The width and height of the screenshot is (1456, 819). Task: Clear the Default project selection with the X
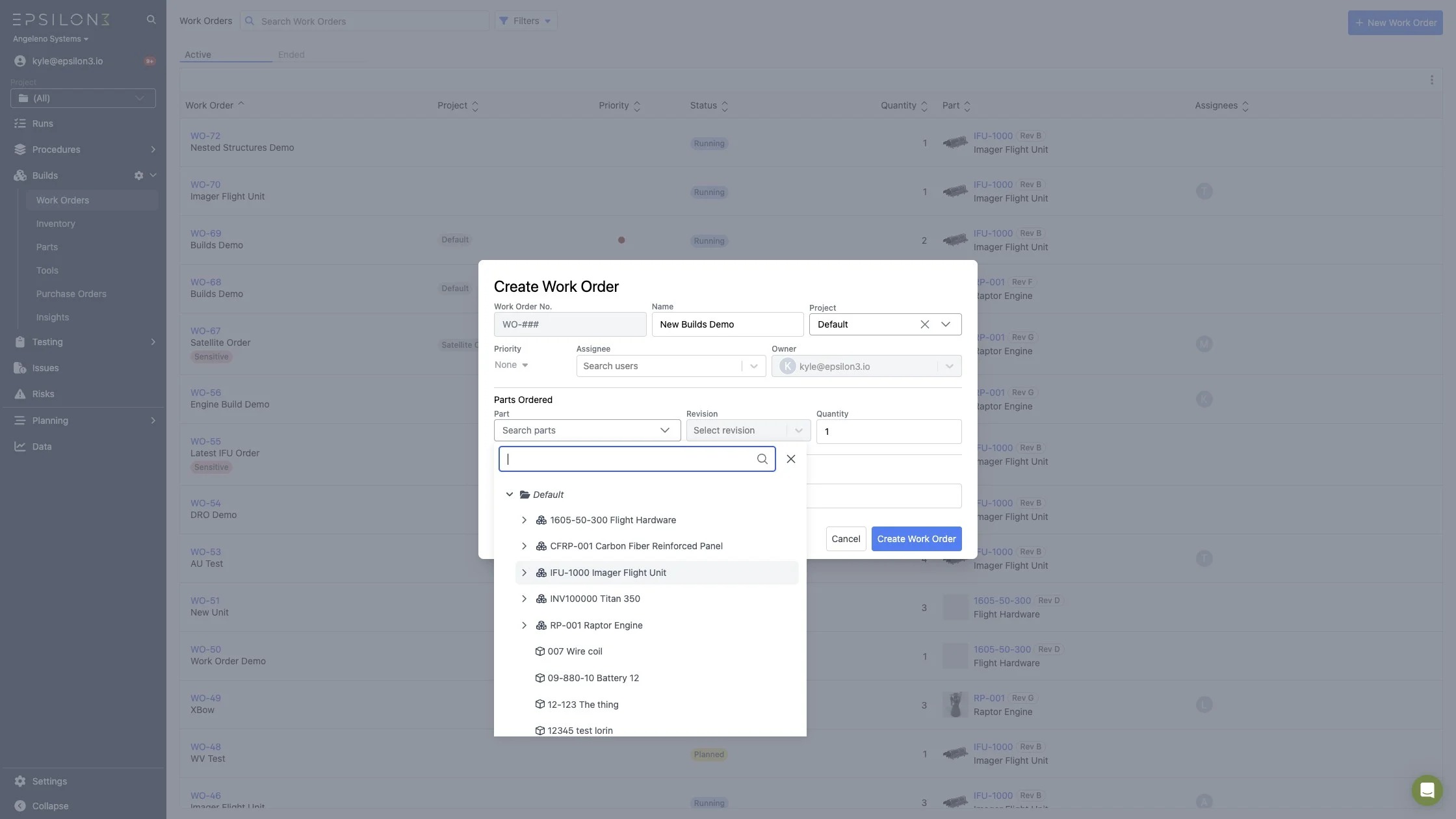[924, 324]
